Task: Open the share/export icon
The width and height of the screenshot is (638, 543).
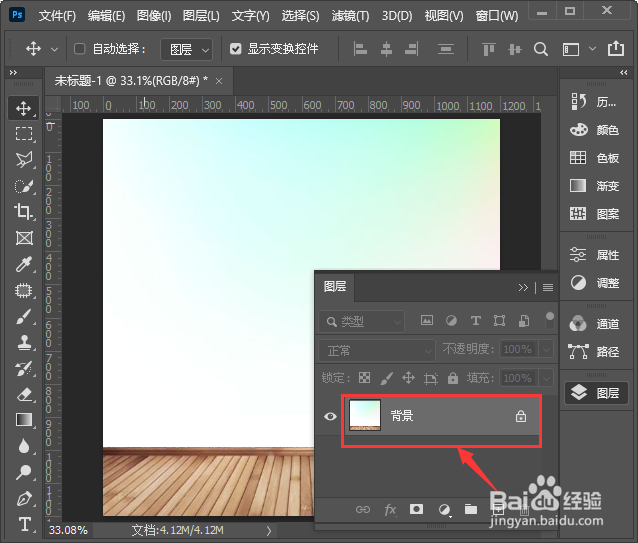Action: tap(616, 48)
